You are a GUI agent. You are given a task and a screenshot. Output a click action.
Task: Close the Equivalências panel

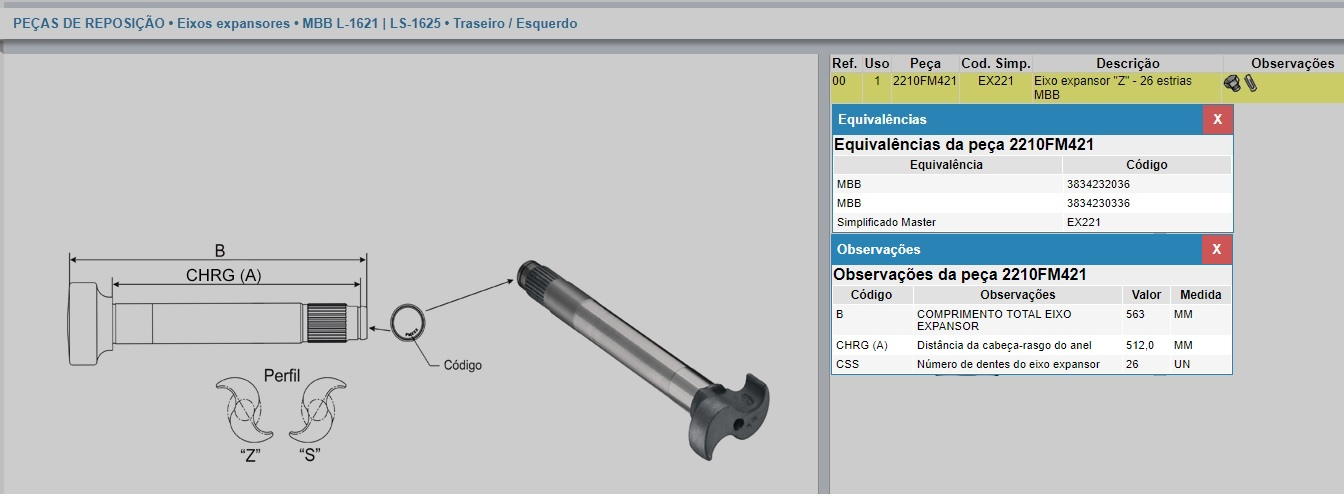(1217, 119)
